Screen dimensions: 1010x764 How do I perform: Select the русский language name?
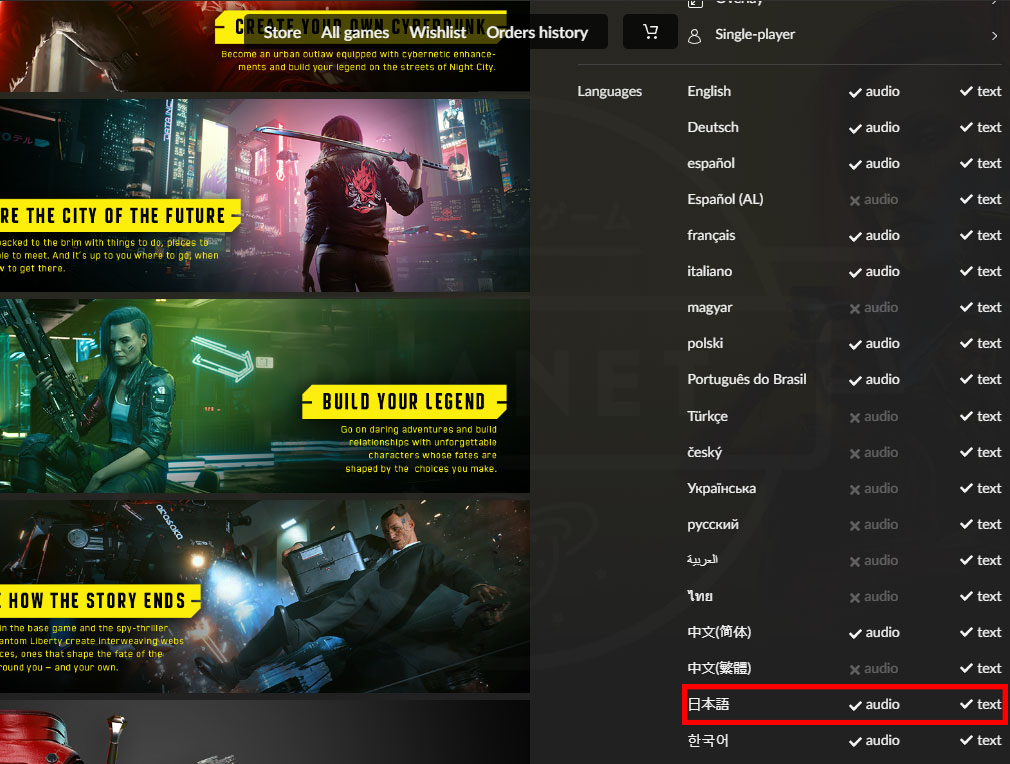pos(713,525)
